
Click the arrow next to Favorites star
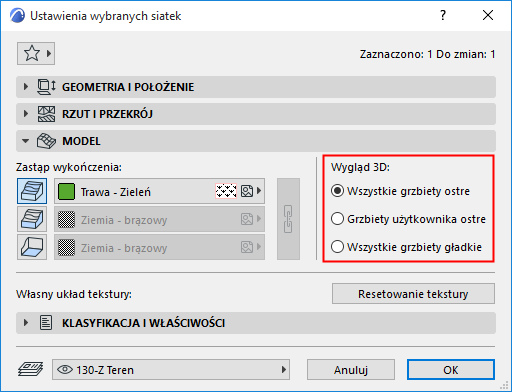tap(49, 53)
